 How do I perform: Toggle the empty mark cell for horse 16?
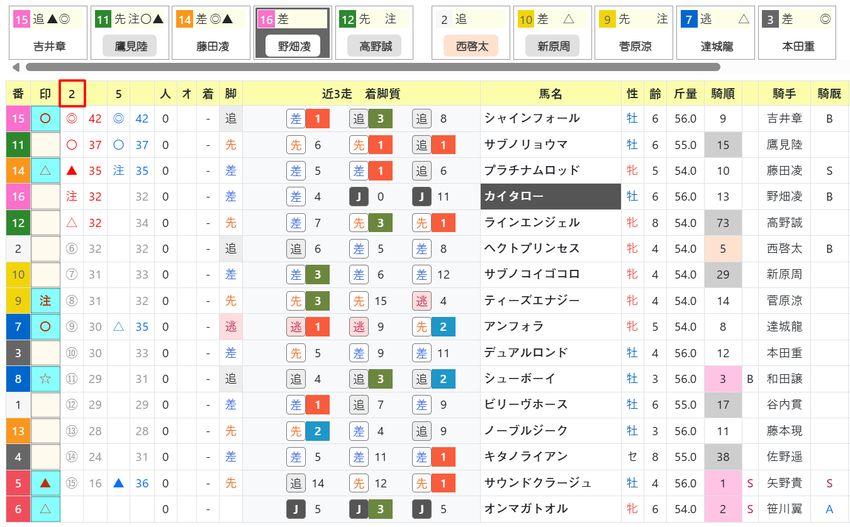pos(46,197)
